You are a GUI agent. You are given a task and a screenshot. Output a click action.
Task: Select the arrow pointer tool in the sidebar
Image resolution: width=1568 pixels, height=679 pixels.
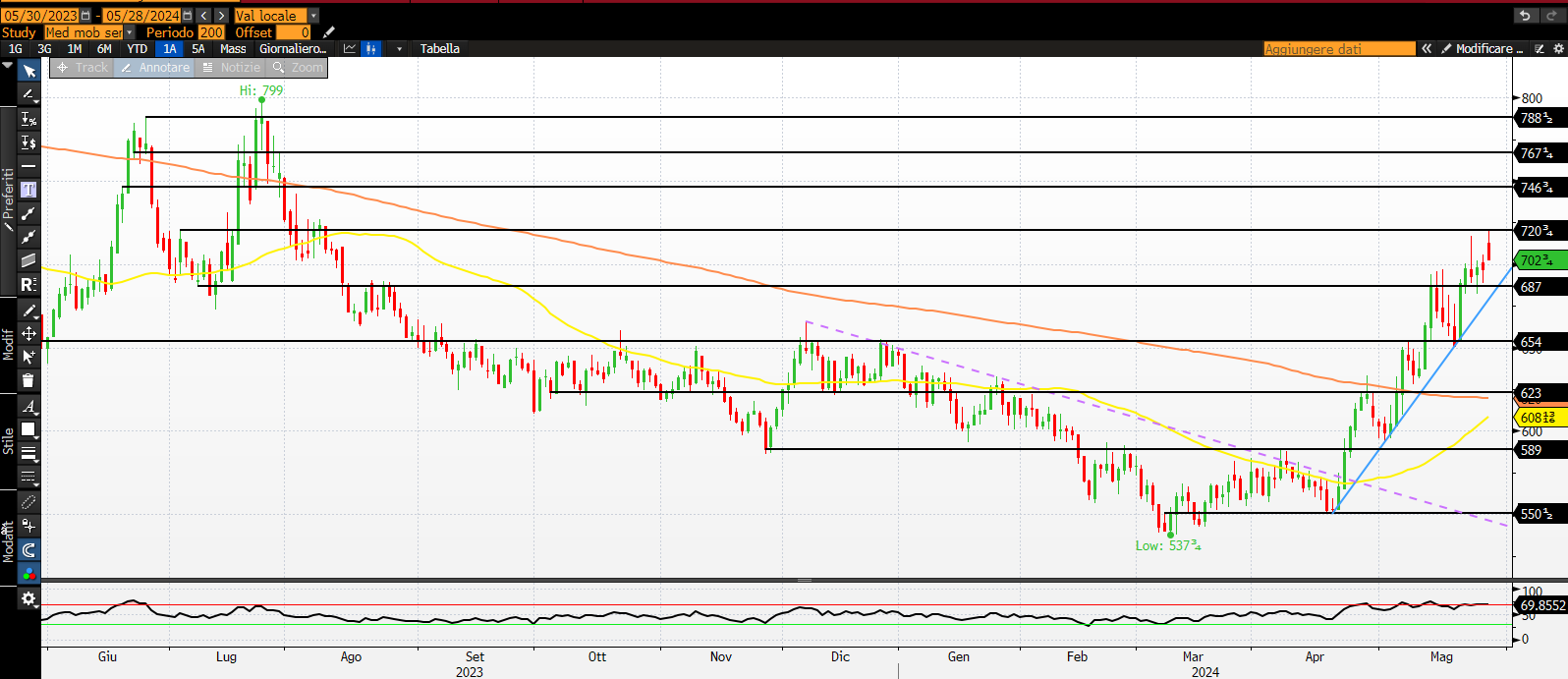(28, 71)
